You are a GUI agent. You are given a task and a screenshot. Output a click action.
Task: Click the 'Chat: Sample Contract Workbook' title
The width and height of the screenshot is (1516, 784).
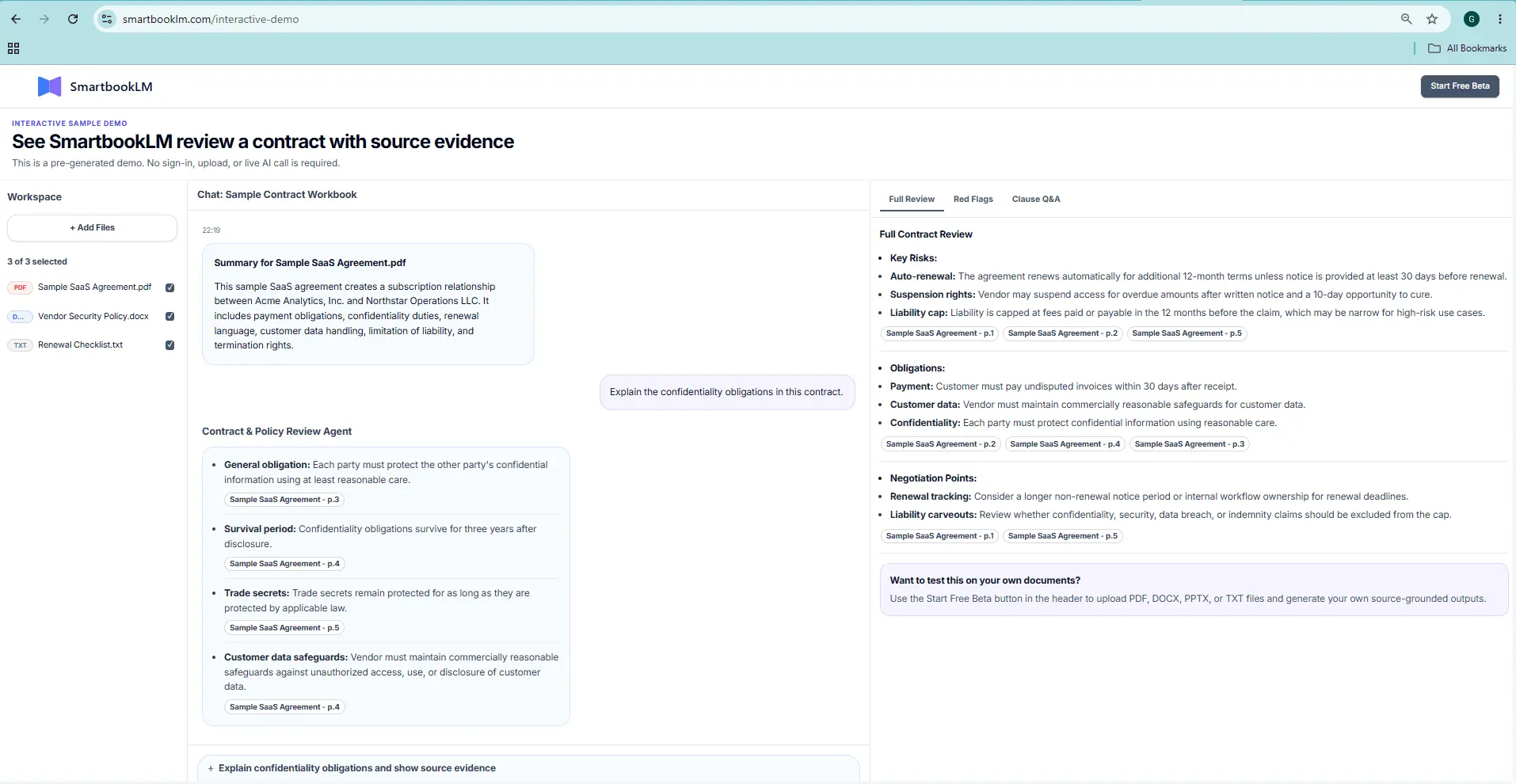pyautogui.click(x=276, y=195)
